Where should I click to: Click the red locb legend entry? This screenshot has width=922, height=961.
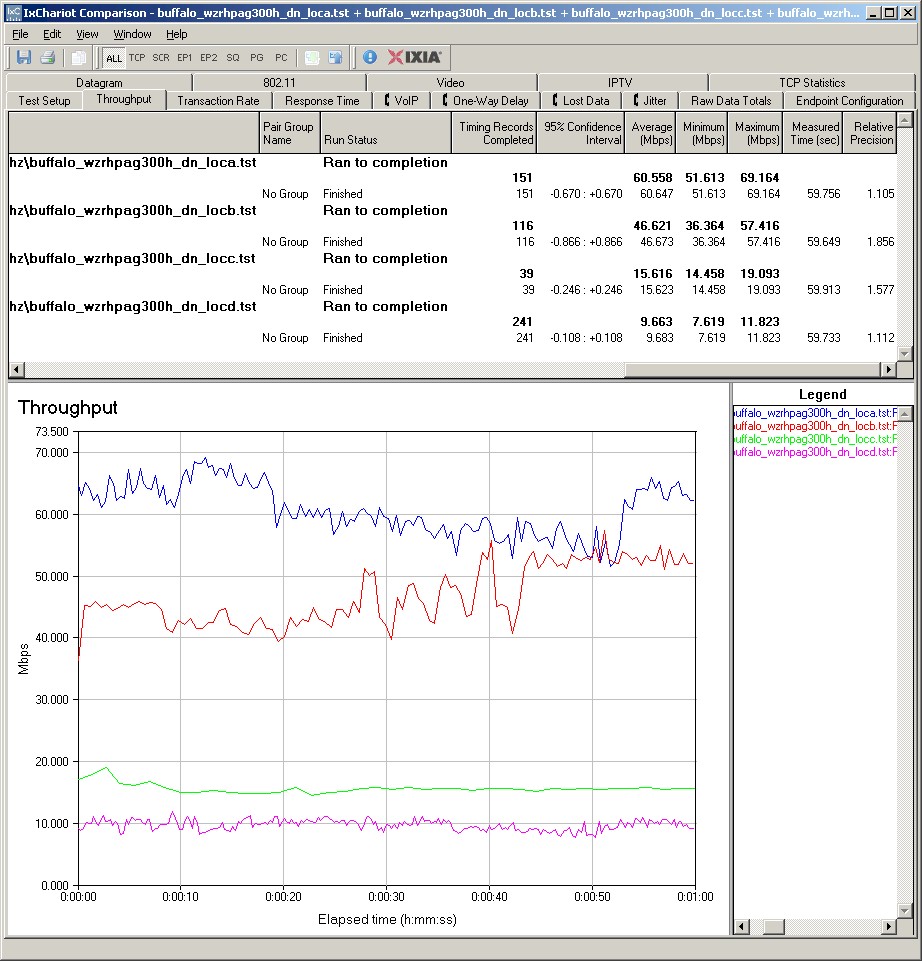[x=815, y=426]
